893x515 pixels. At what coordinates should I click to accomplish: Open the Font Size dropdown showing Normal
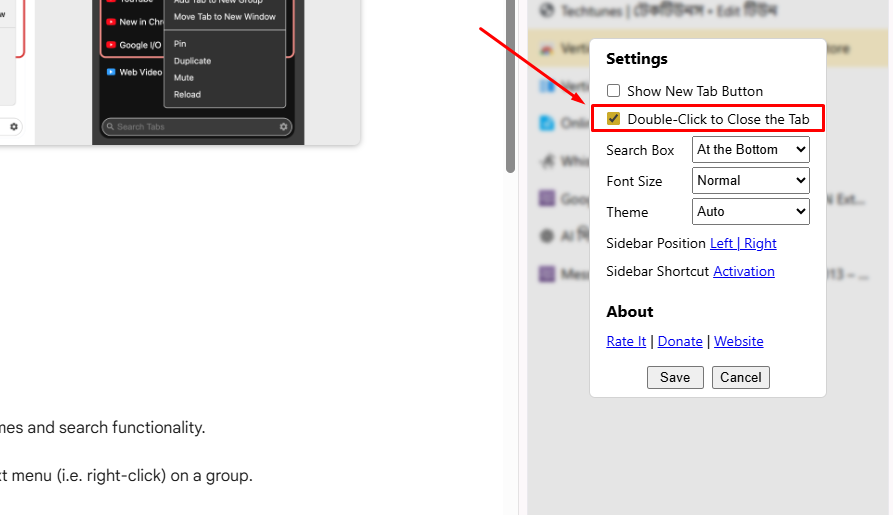click(751, 181)
